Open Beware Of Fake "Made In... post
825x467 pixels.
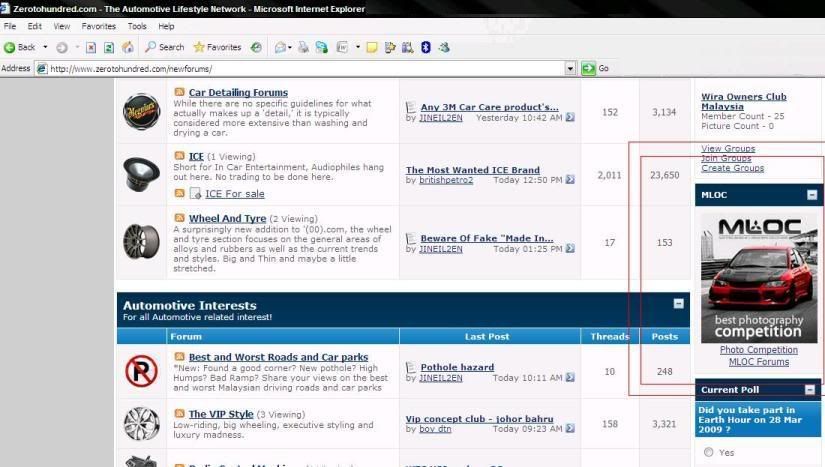pyautogui.click(x=487, y=238)
